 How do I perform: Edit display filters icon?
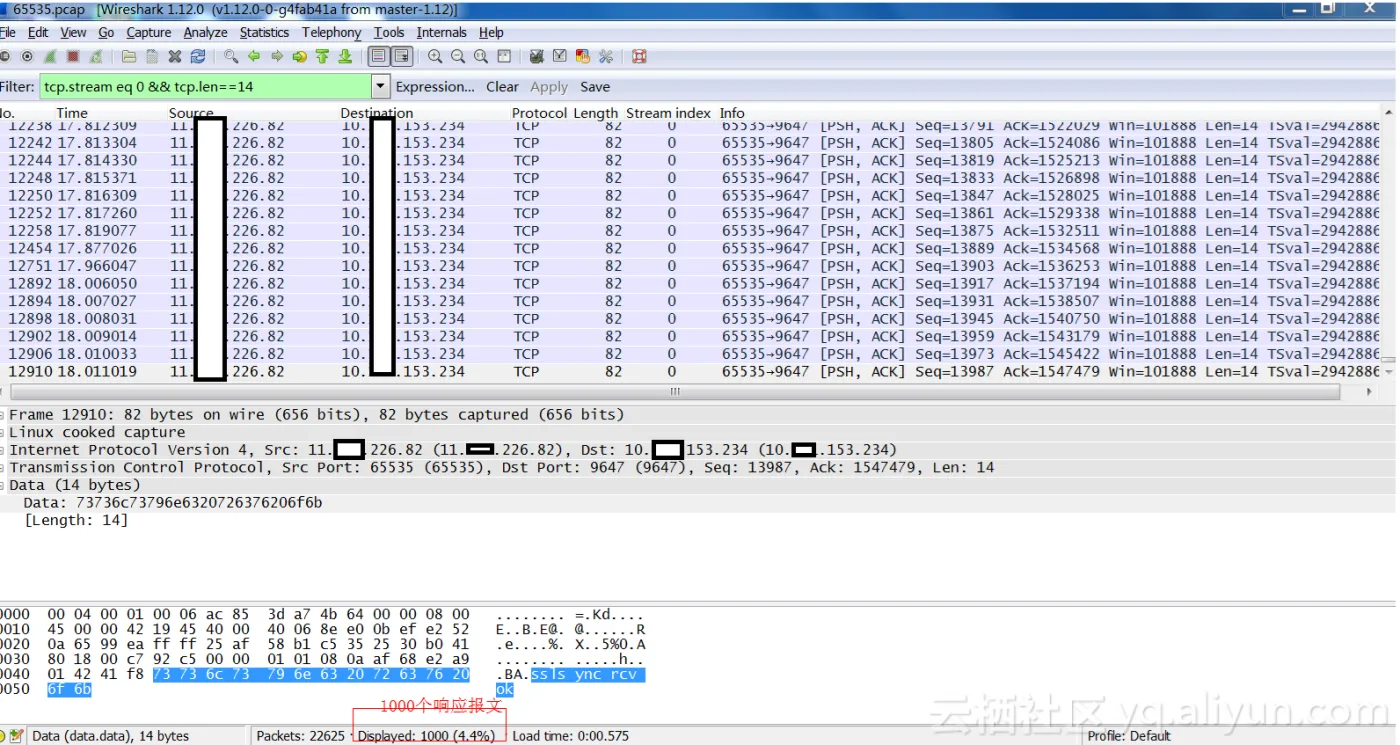(559, 57)
